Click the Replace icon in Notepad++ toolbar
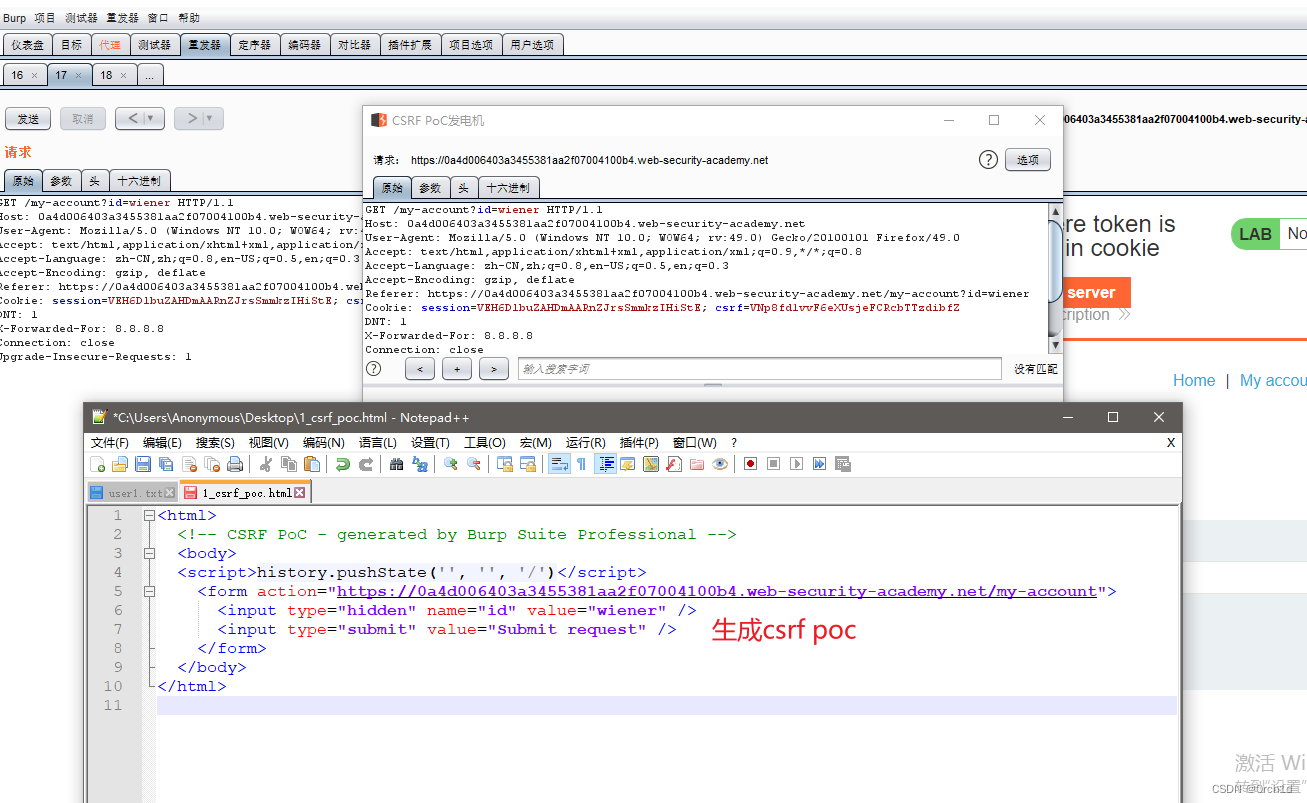 click(x=420, y=464)
